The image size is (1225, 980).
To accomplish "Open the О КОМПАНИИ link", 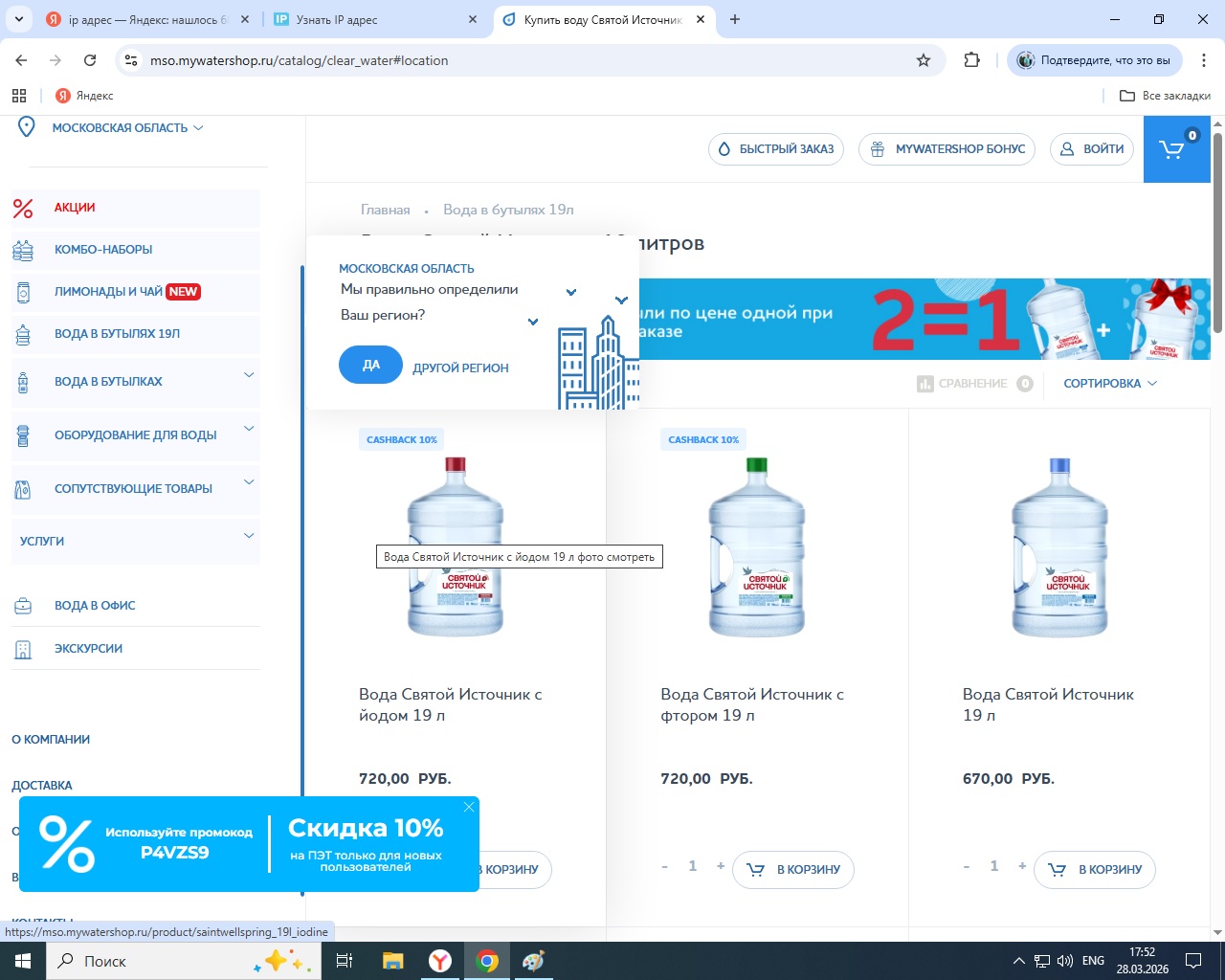I will click(51, 740).
